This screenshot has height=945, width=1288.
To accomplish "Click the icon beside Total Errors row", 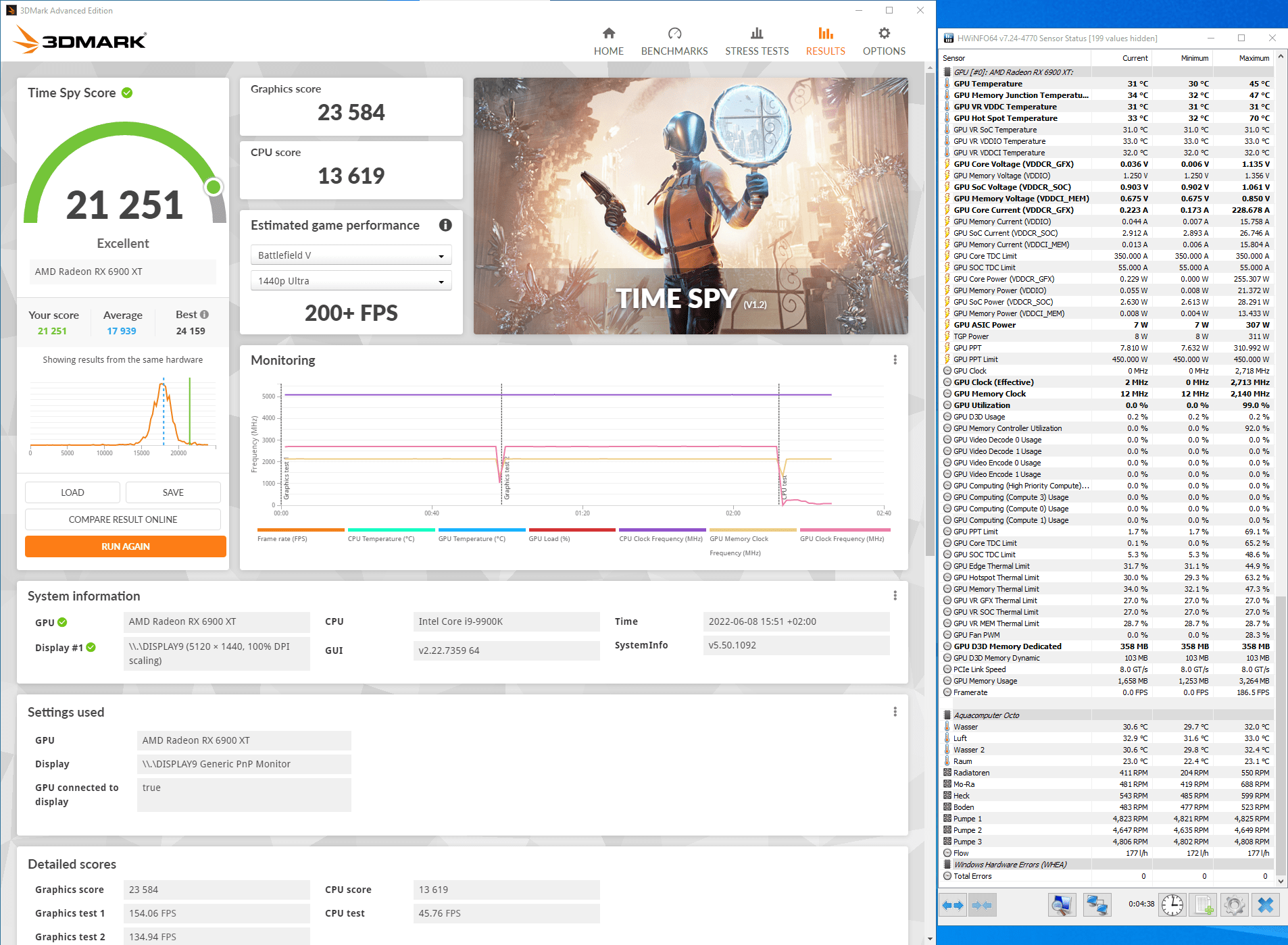I will [x=947, y=876].
